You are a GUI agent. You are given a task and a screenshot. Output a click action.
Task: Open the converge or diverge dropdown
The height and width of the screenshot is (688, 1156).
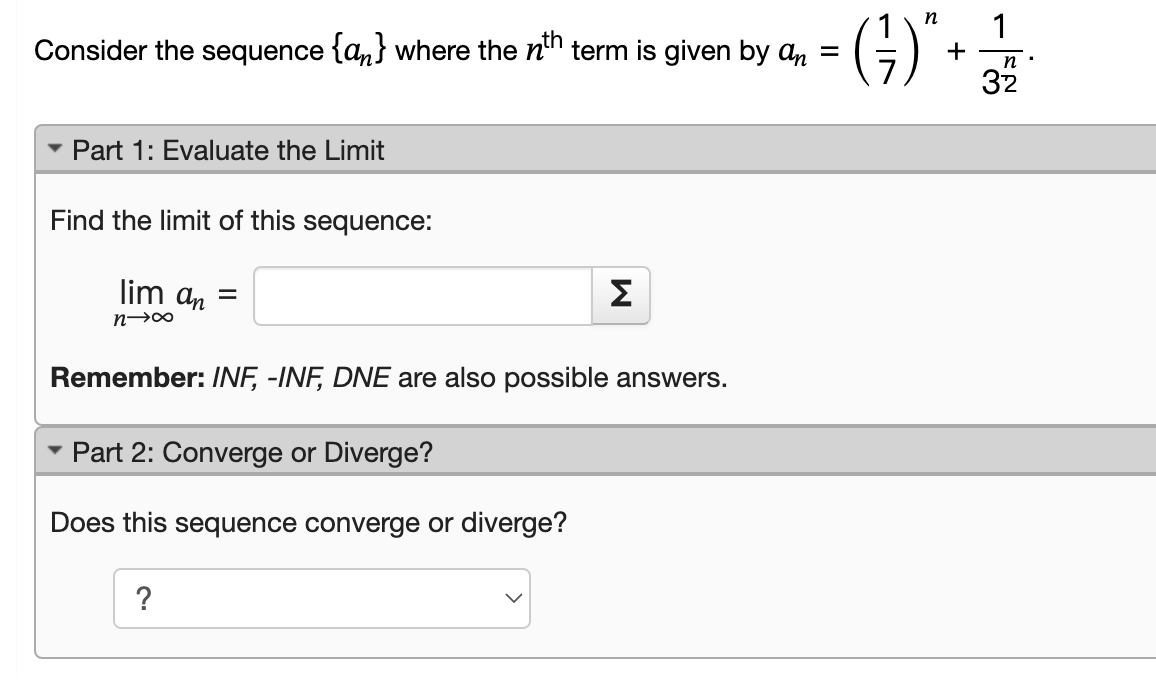321,598
